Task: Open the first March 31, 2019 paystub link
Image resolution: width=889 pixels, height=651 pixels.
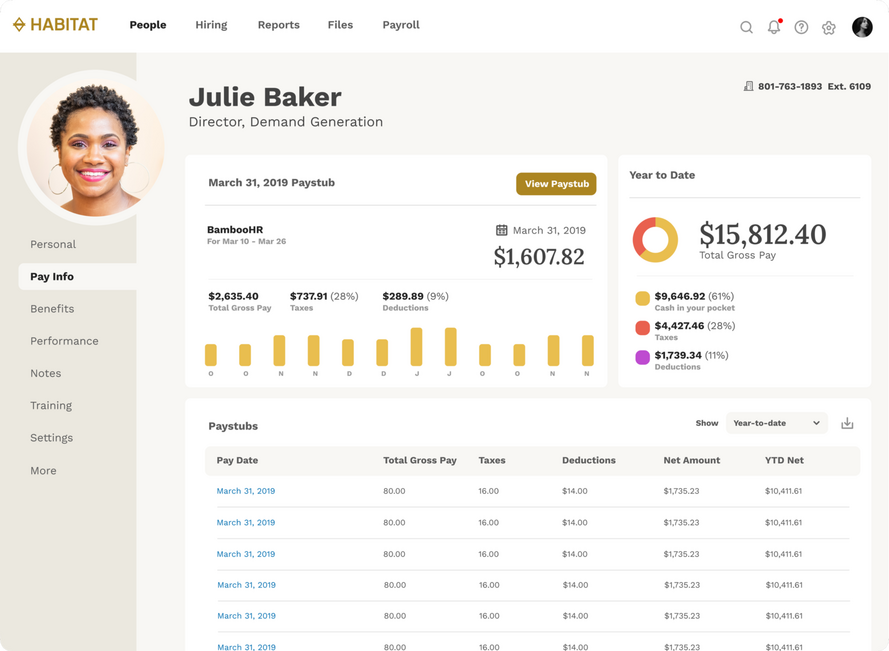Action: (x=246, y=491)
